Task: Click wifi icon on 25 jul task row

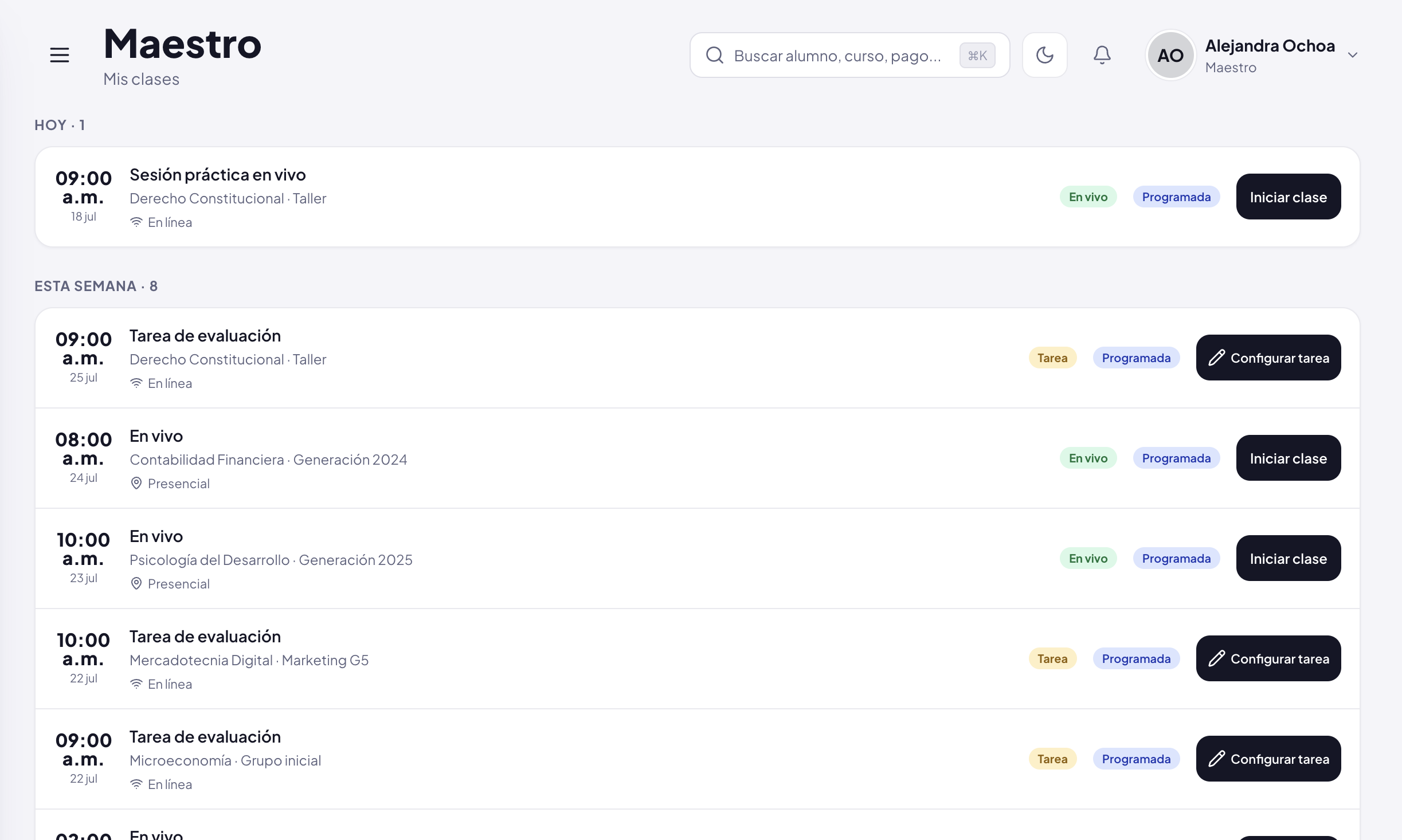Action: [x=136, y=383]
